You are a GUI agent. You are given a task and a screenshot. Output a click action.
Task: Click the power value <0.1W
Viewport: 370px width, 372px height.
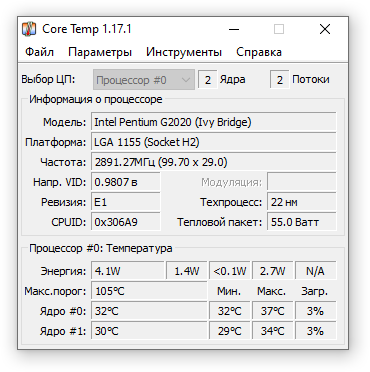[230, 271]
